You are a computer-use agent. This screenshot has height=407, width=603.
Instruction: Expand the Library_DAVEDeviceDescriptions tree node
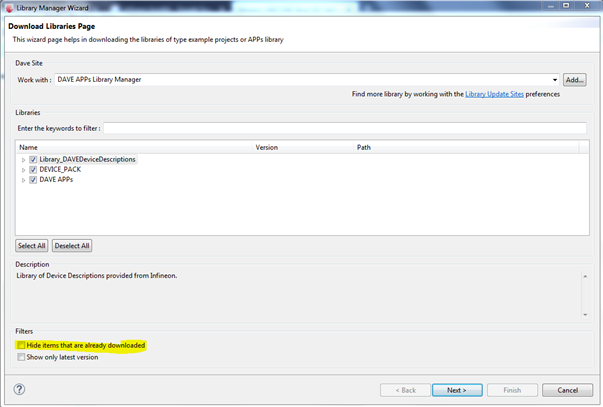pyautogui.click(x=23, y=160)
